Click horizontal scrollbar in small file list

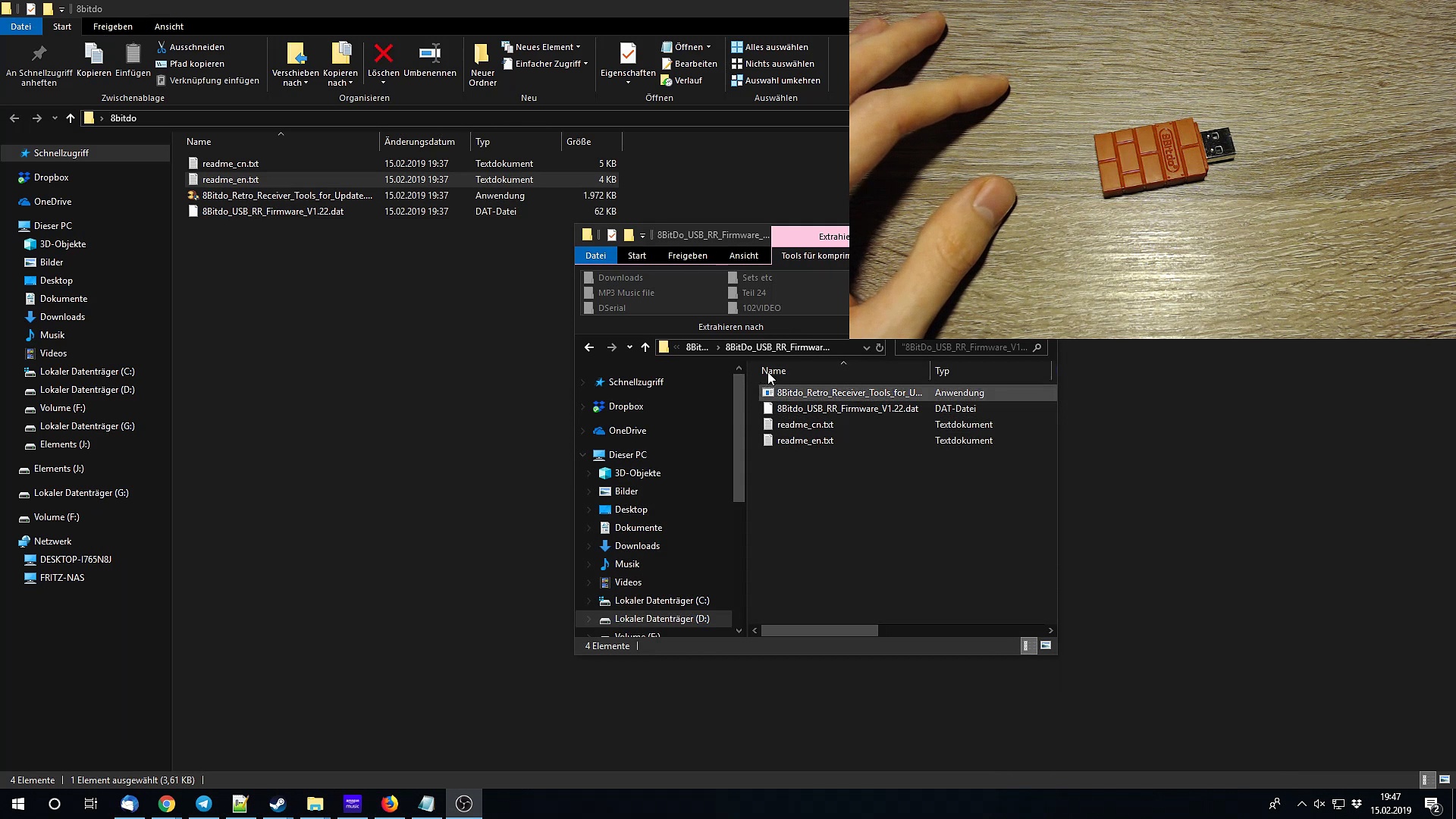(x=819, y=631)
